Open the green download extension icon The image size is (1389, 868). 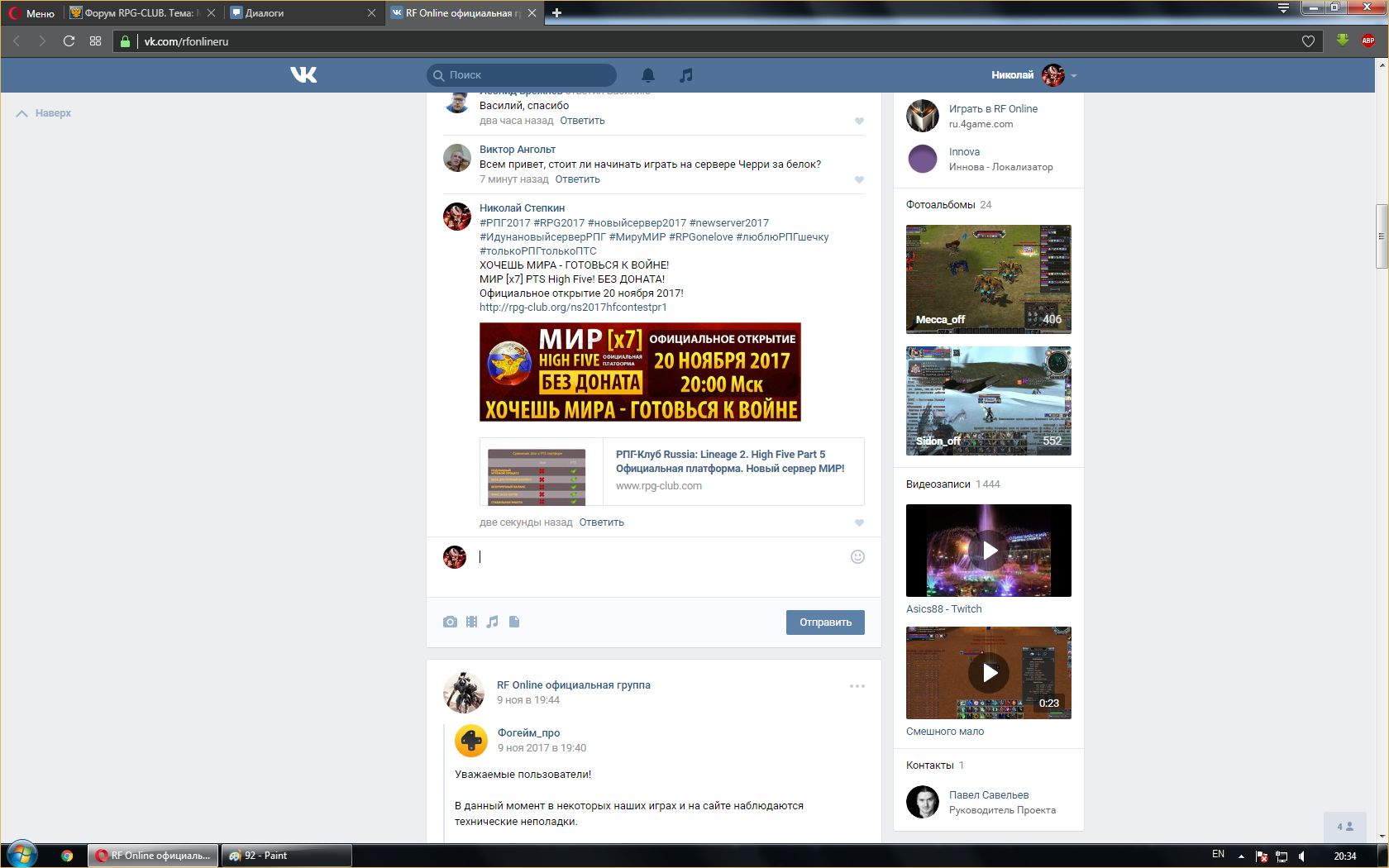tap(1343, 41)
